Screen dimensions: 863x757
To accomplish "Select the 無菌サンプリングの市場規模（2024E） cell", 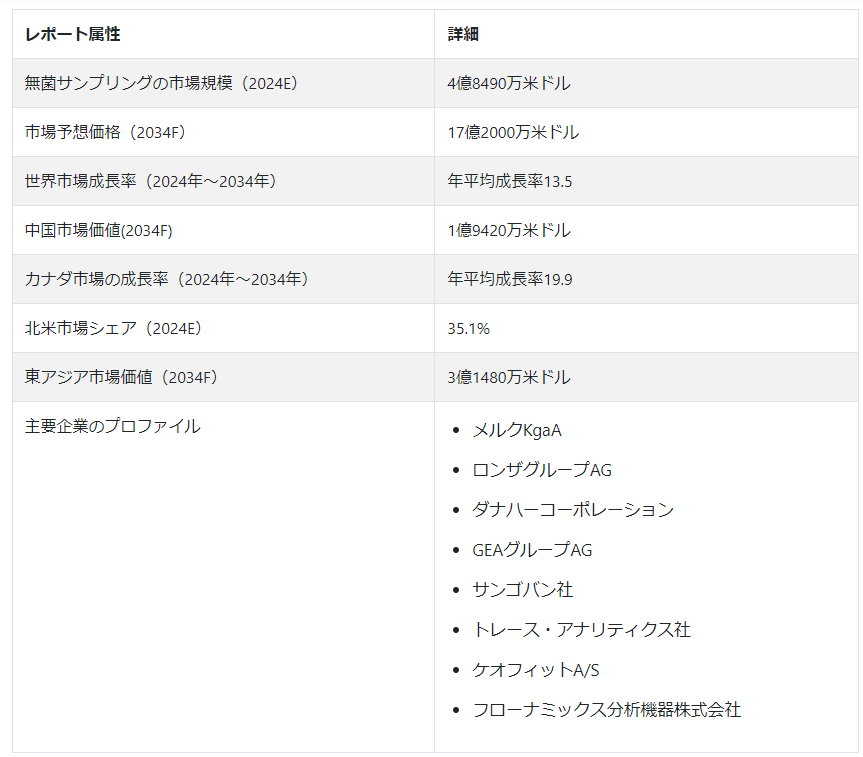I will tap(161, 83).
